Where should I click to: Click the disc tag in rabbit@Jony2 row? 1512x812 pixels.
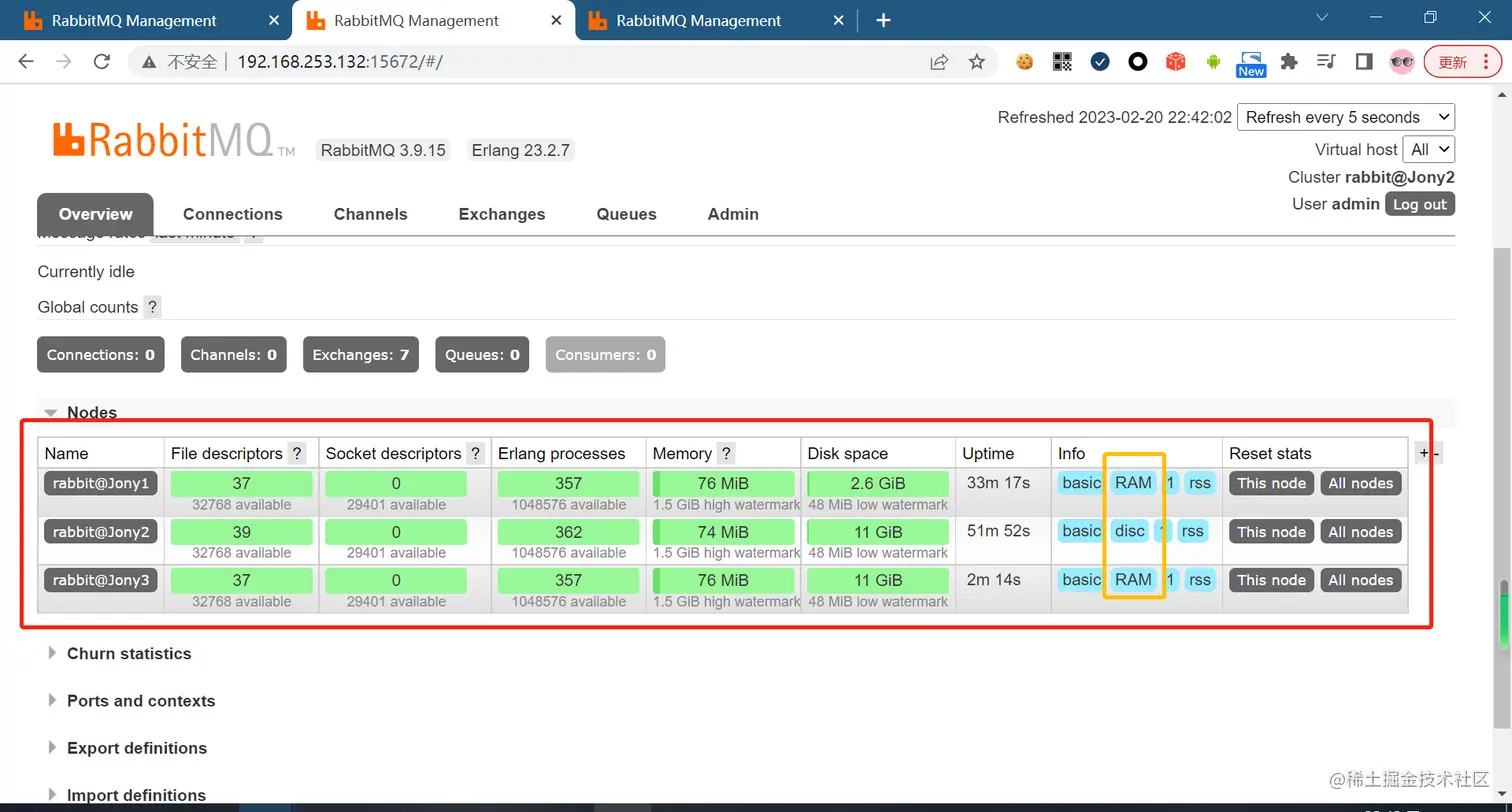click(1130, 531)
